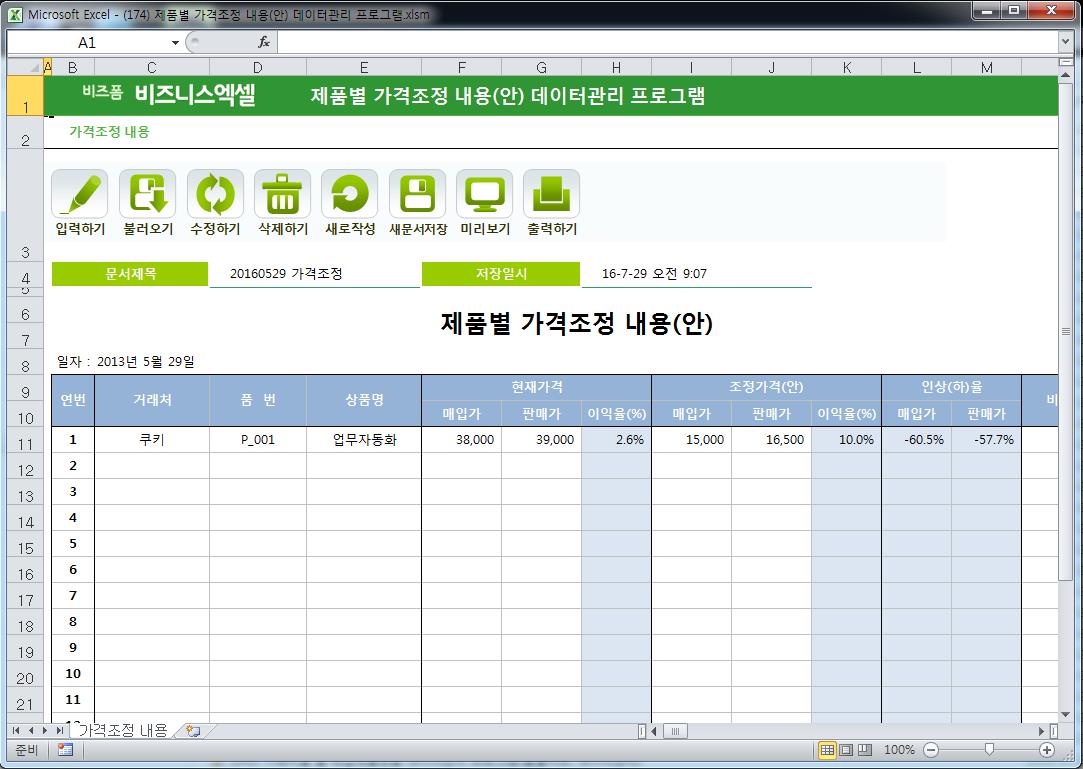The width and height of the screenshot is (1083, 769).
Task: Open the Name Box dropdown arrow
Action: point(175,43)
